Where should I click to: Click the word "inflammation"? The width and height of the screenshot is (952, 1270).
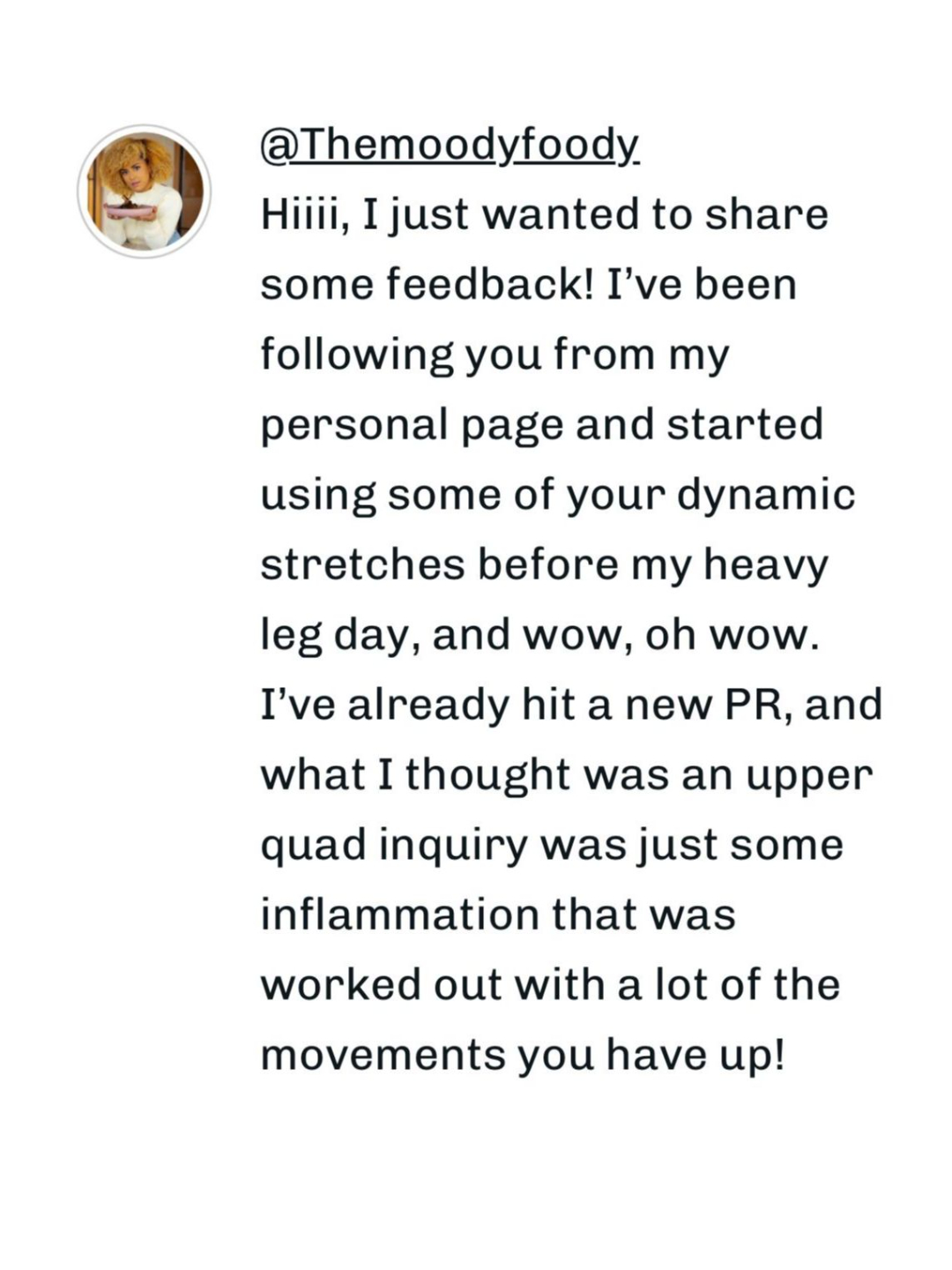coord(399,915)
